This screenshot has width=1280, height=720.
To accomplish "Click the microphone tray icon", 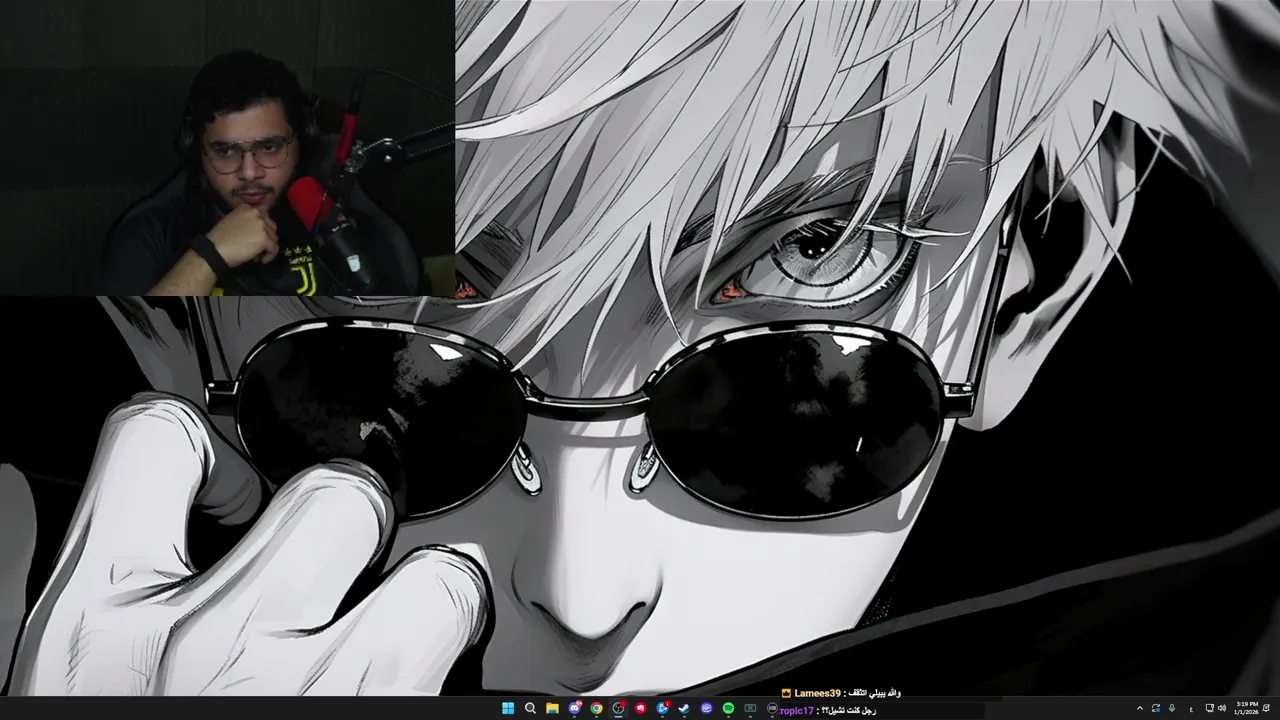I will 1172,708.
